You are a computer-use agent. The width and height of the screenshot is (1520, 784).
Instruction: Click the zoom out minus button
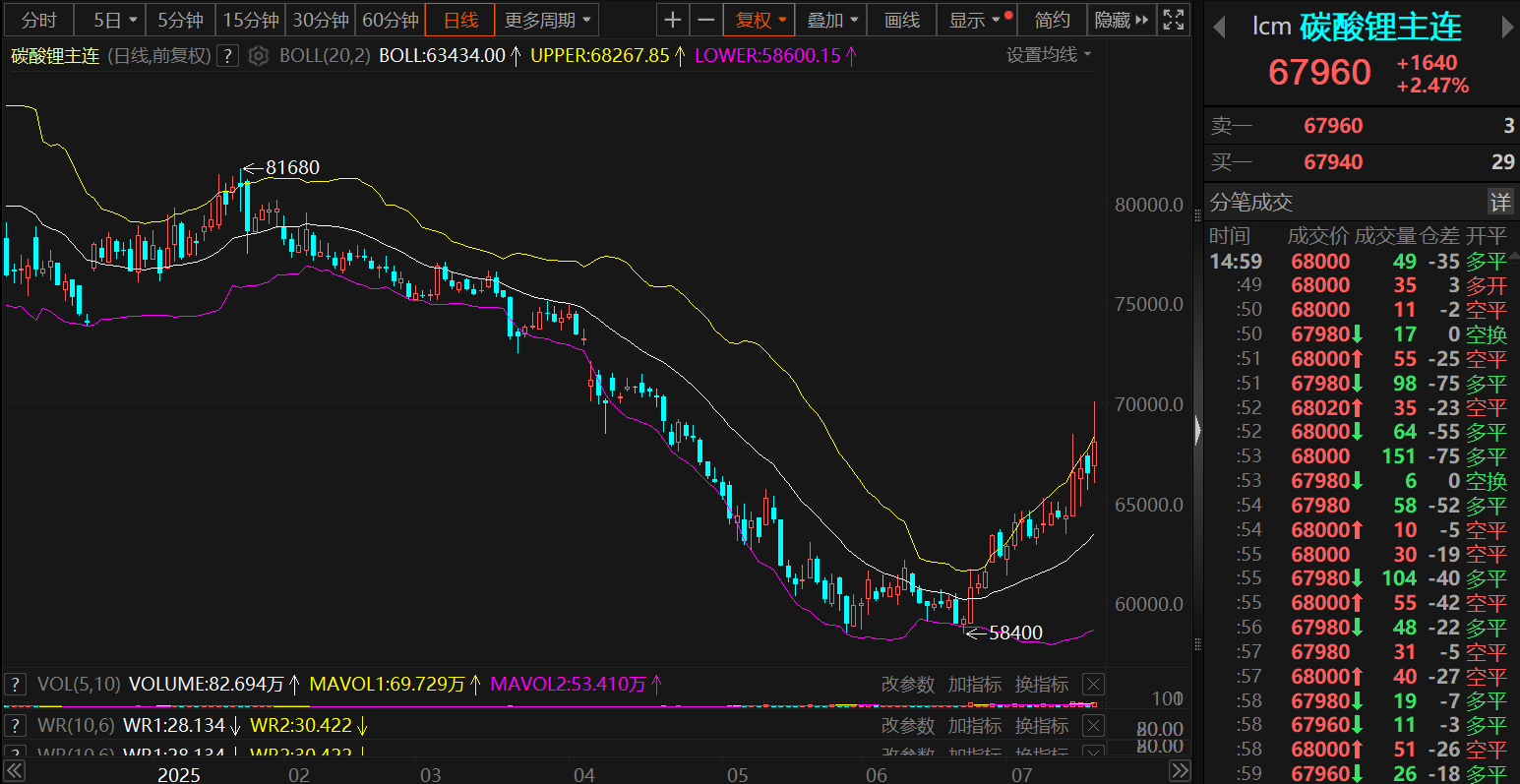pyautogui.click(x=705, y=20)
